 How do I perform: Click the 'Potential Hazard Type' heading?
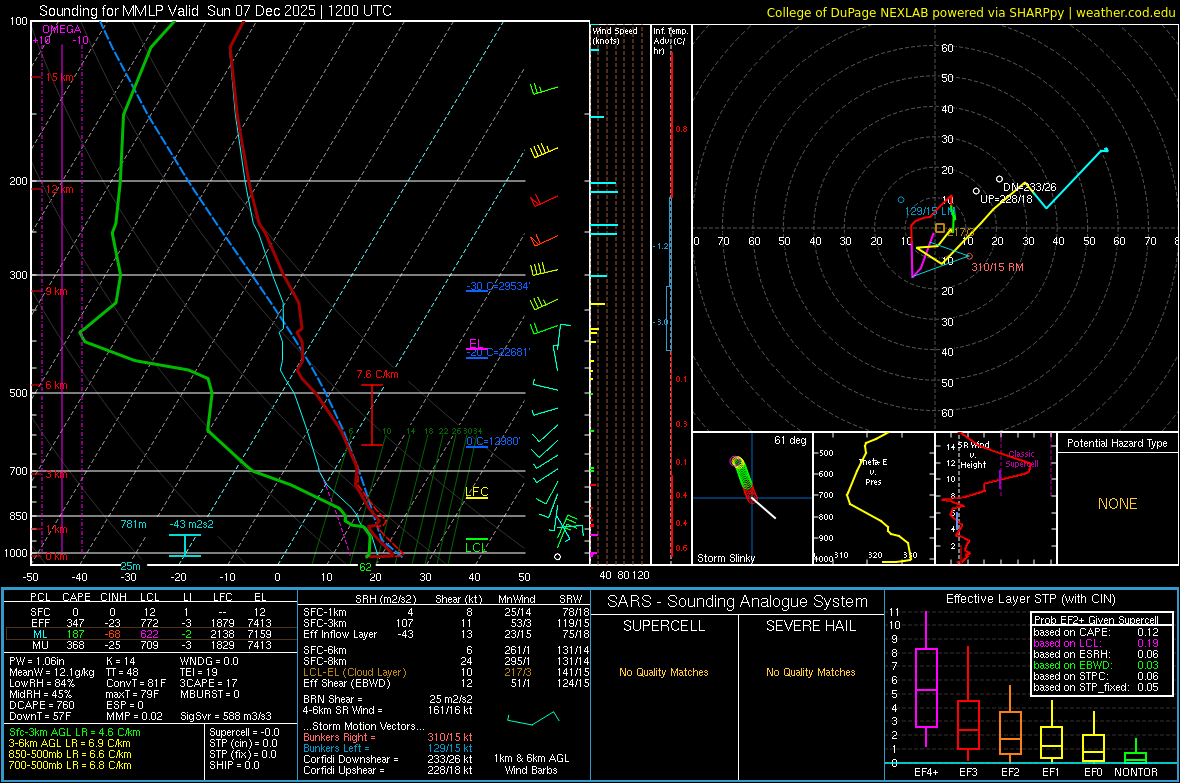pos(1117,443)
